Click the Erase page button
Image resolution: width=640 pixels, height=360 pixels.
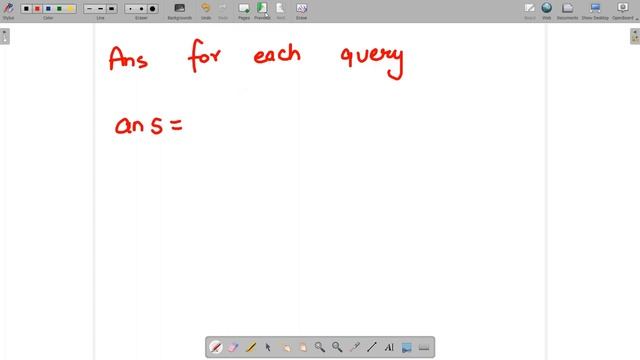301,11
